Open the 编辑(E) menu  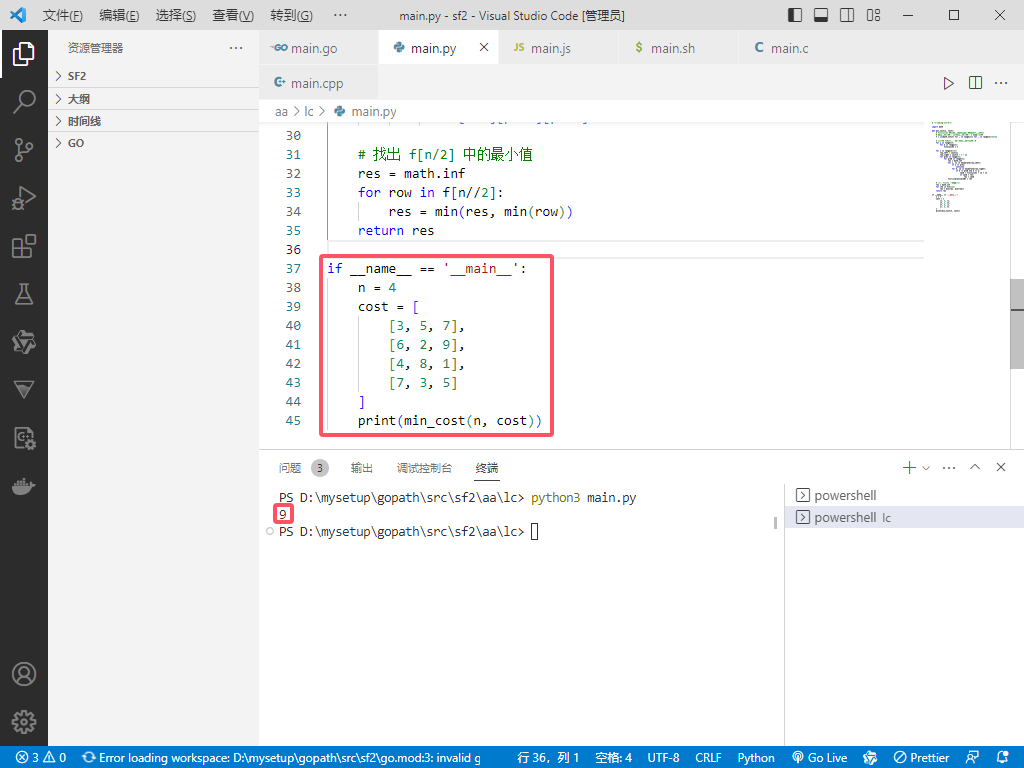click(x=119, y=15)
